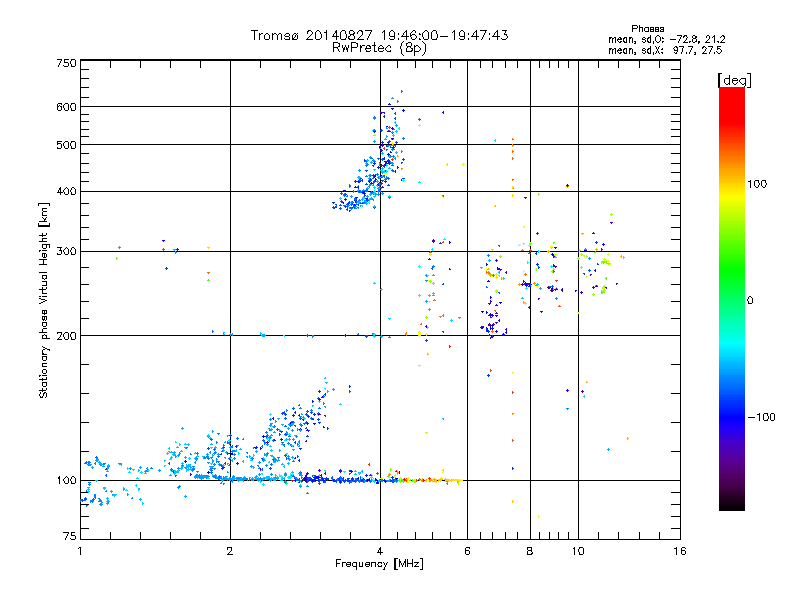The image size is (800, 600).
Task: Click the y-axis '300' tick label
Action: (66, 252)
